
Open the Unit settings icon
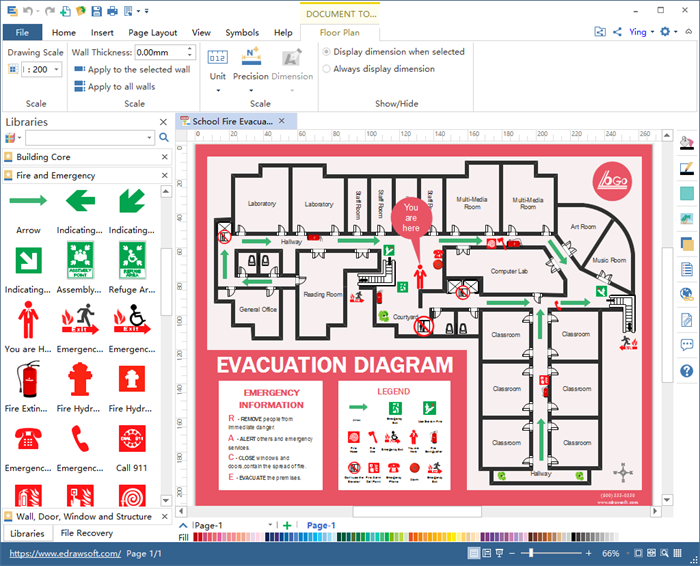point(217,57)
